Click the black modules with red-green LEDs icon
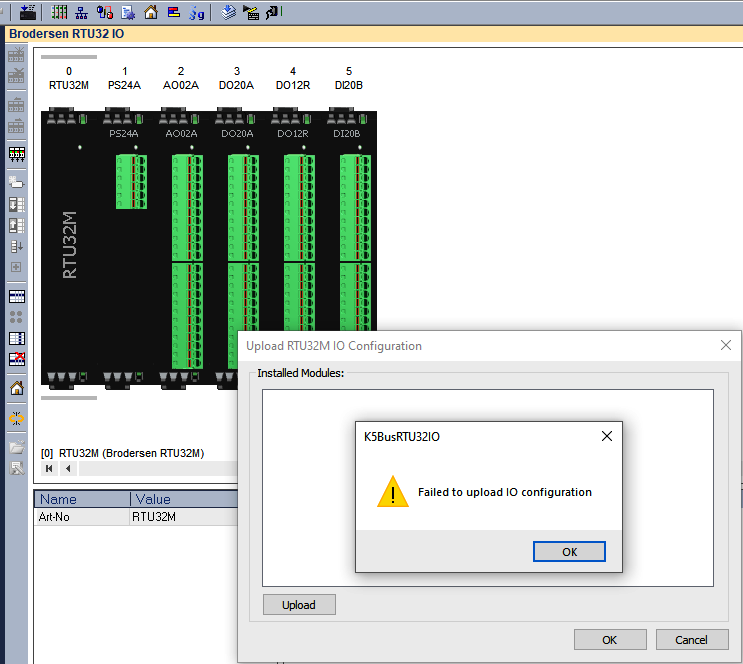This screenshot has height=664, width=743. coord(17,154)
